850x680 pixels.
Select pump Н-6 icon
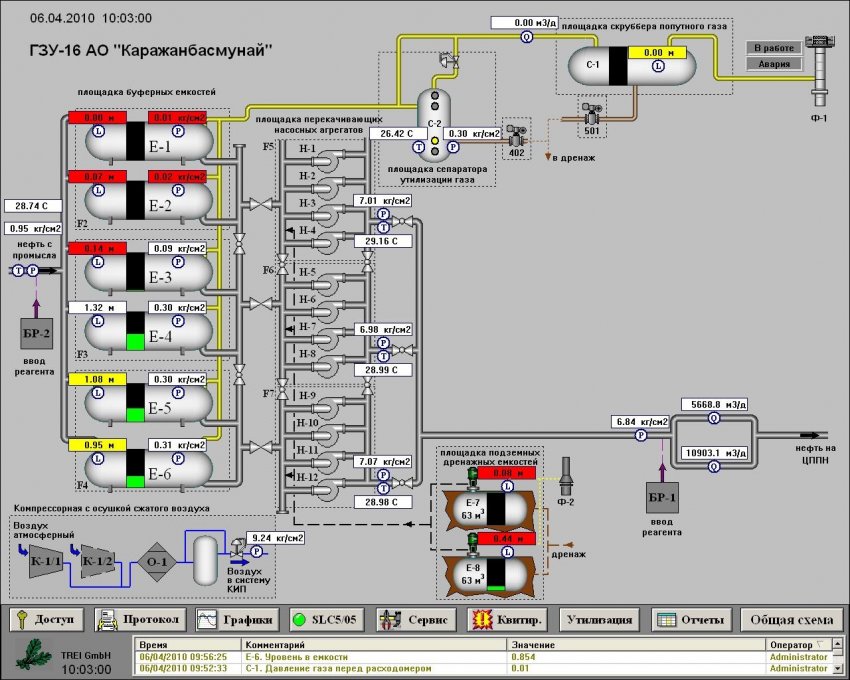(x=325, y=310)
